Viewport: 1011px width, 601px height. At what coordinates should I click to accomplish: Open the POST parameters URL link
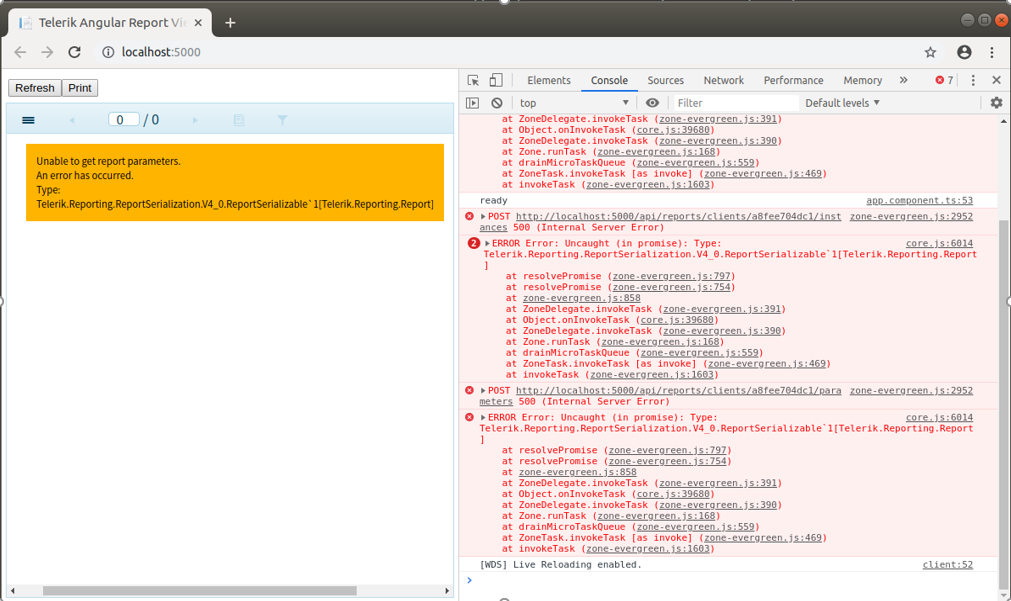[678, 391]
